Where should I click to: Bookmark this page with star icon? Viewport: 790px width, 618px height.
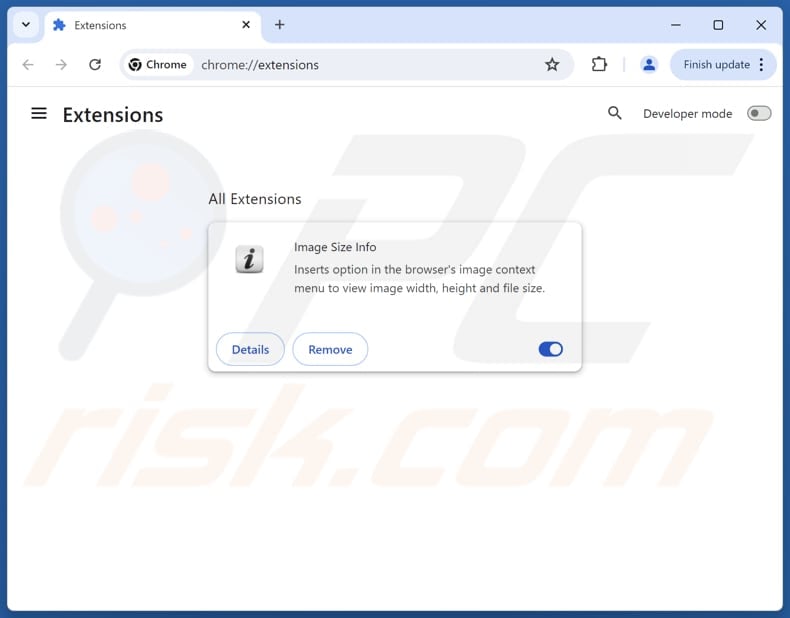click(x=552, y=64)
